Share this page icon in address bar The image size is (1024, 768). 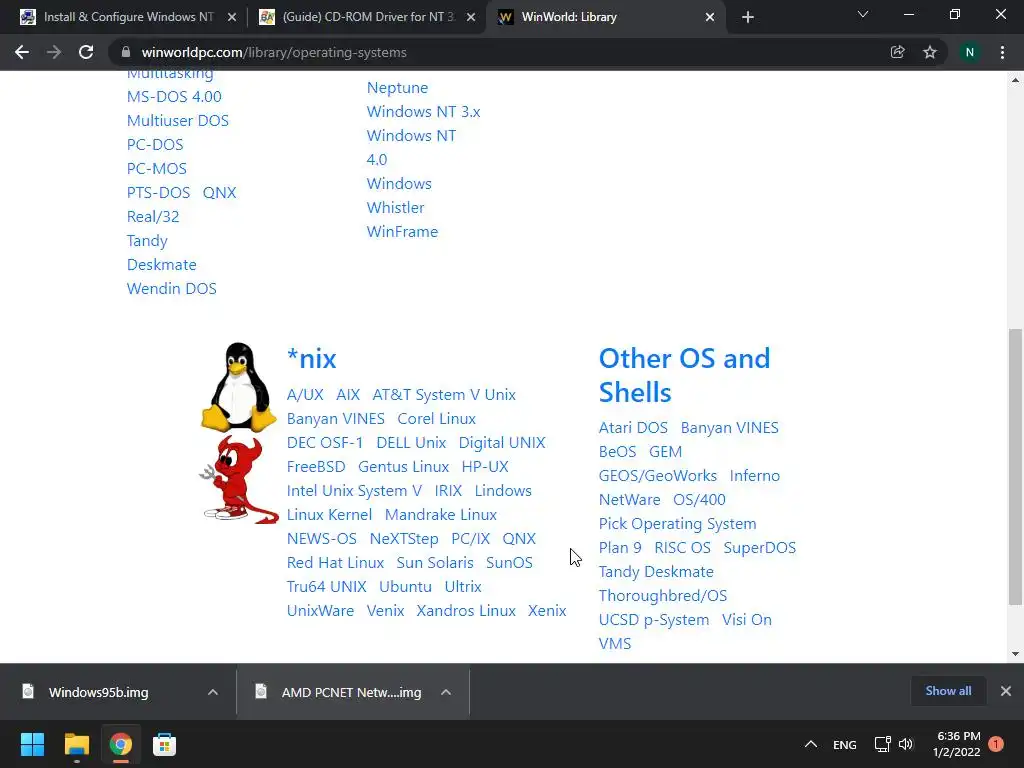coord(897,52)
